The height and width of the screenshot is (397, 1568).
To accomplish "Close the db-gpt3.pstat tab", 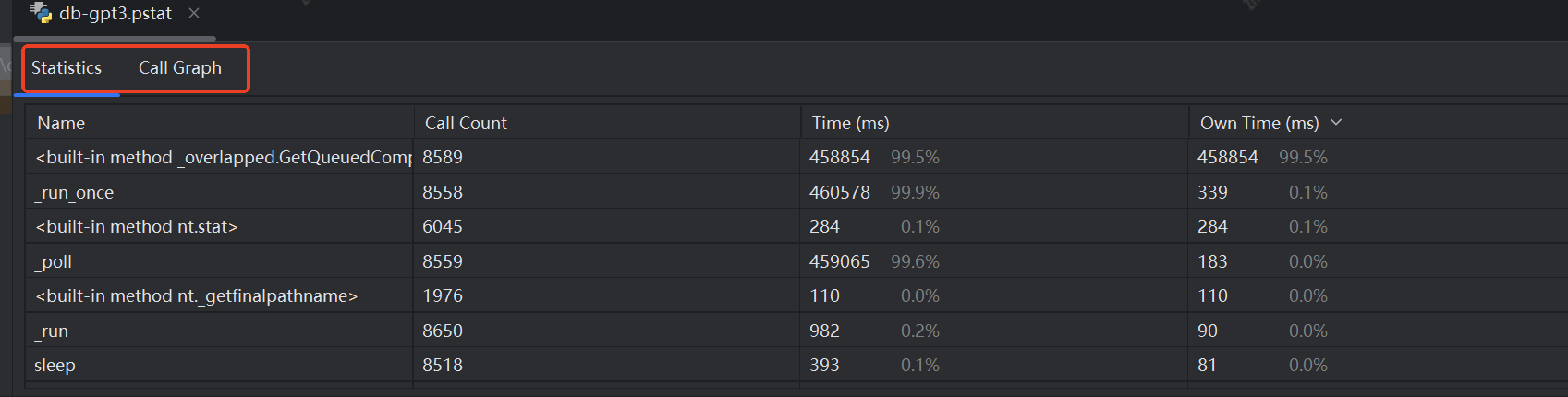I will [194, 13].
